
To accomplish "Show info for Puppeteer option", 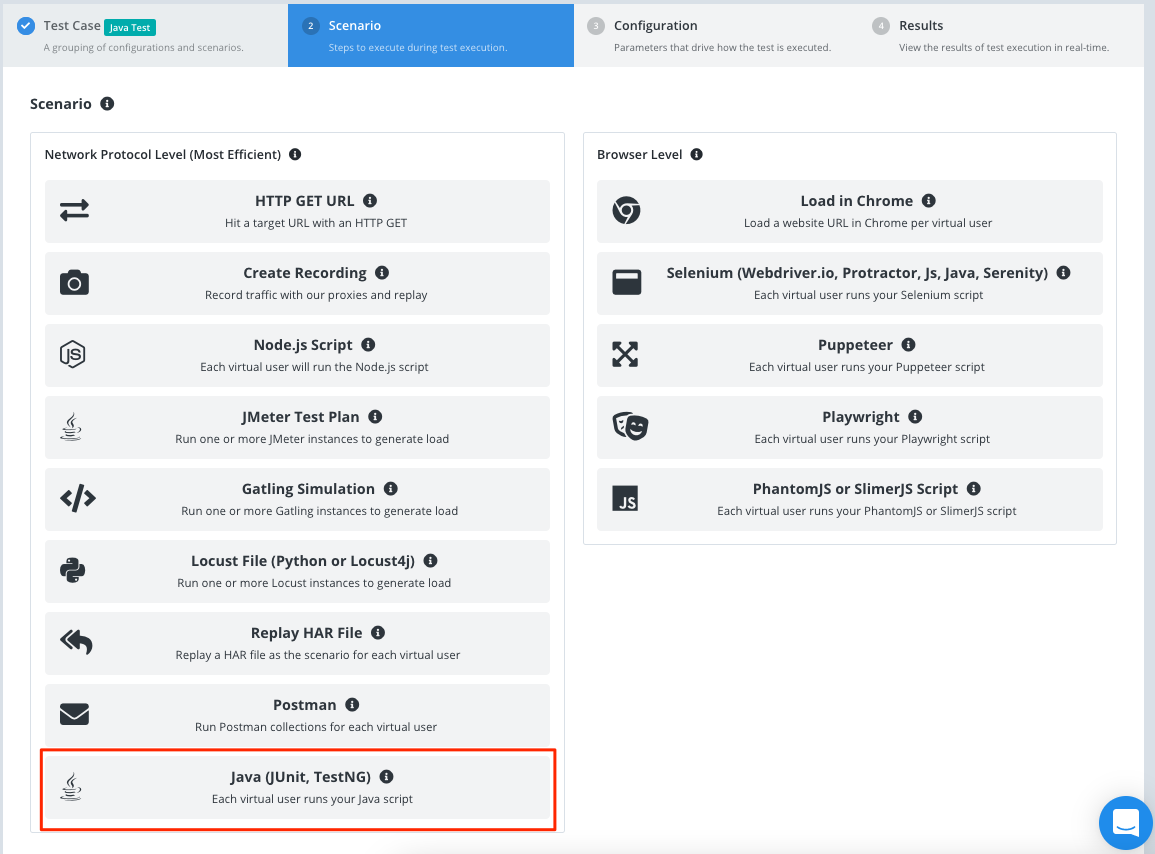I will [x=909, y=345].
